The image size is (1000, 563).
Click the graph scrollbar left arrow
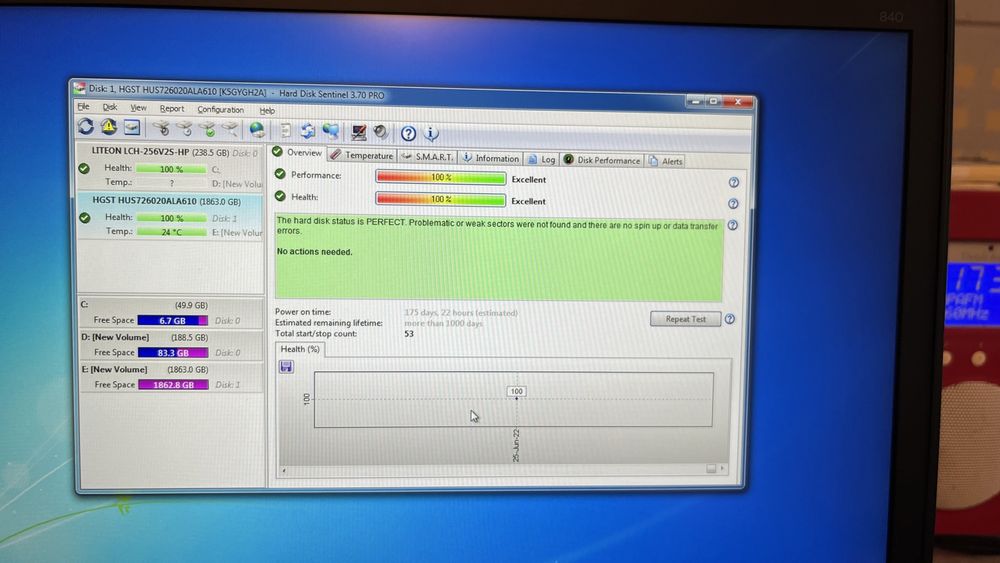[284, 471]
